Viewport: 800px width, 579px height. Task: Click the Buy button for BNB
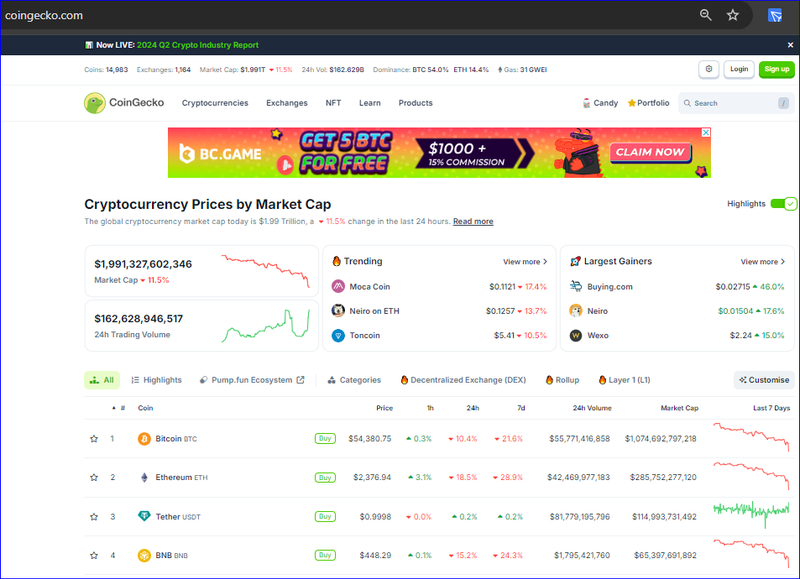(x=325, y=555)
